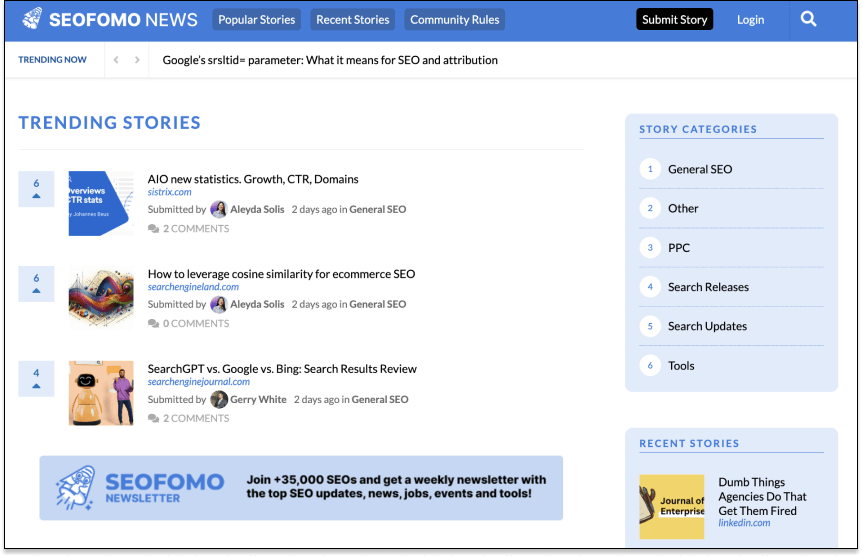Click category number 6 badge

[650, 366]
